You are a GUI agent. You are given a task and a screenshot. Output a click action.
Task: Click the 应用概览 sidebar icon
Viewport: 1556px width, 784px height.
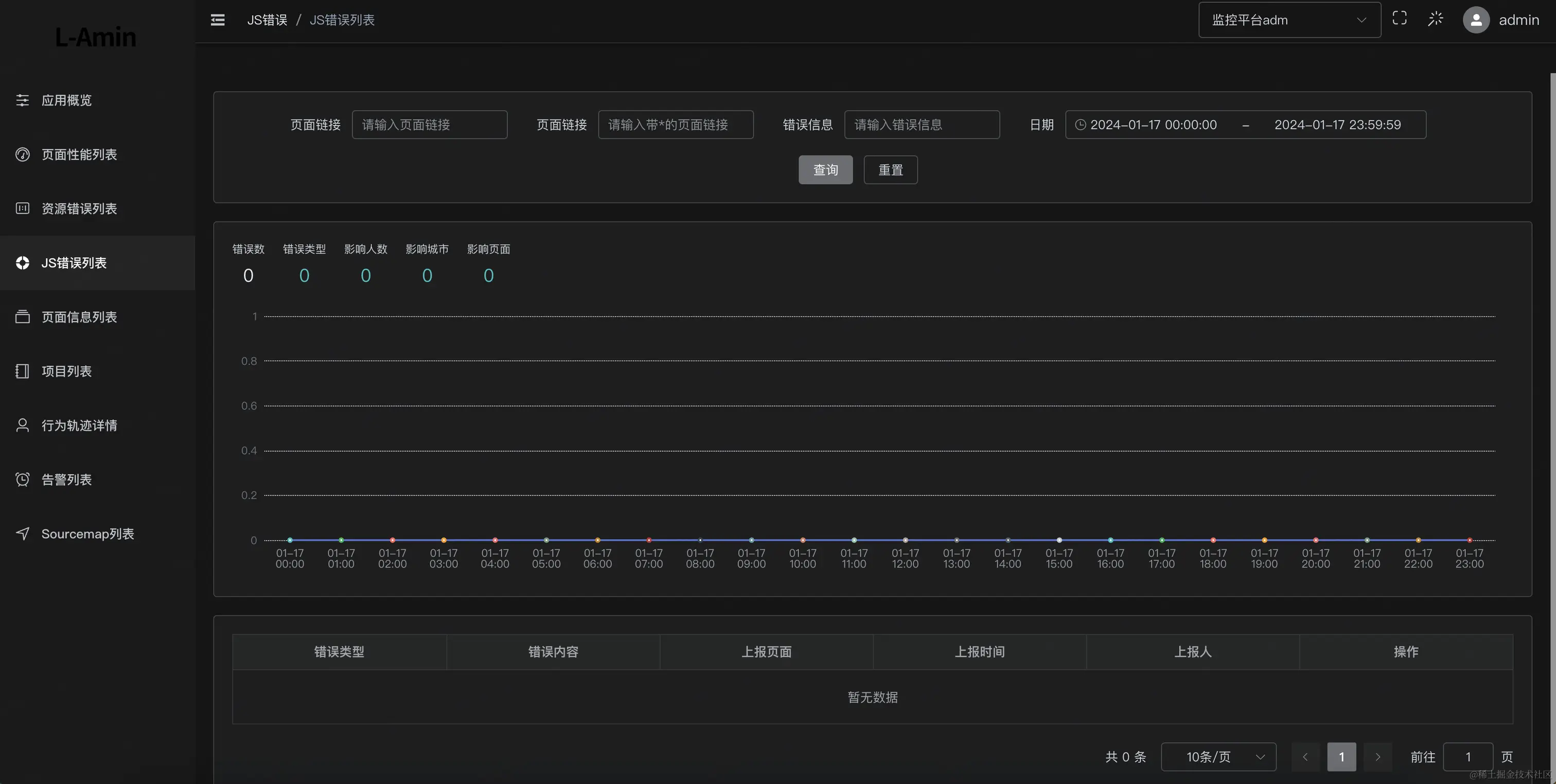[22, 100]
